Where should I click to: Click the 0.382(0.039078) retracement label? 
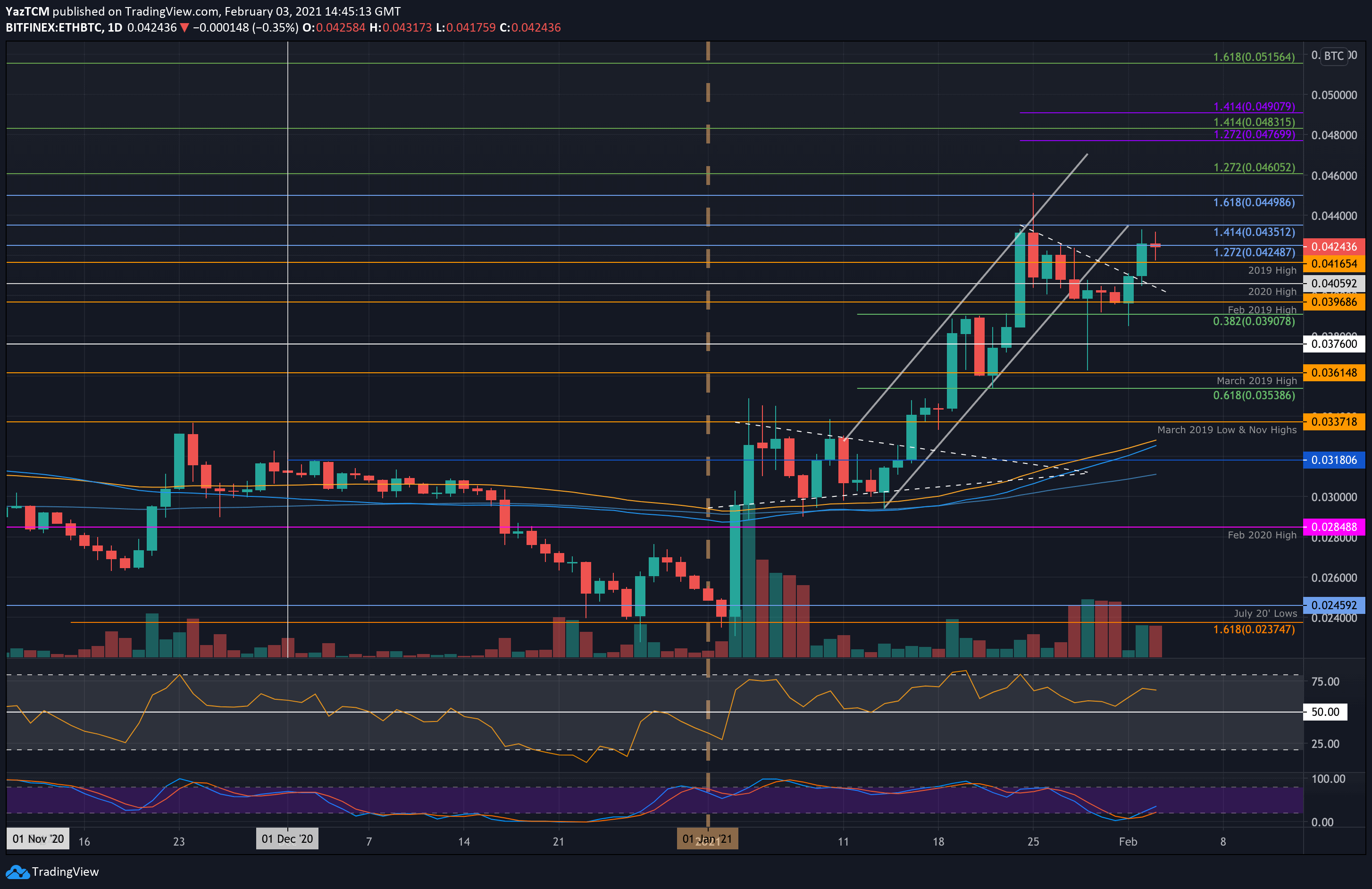click(1254, 321)
